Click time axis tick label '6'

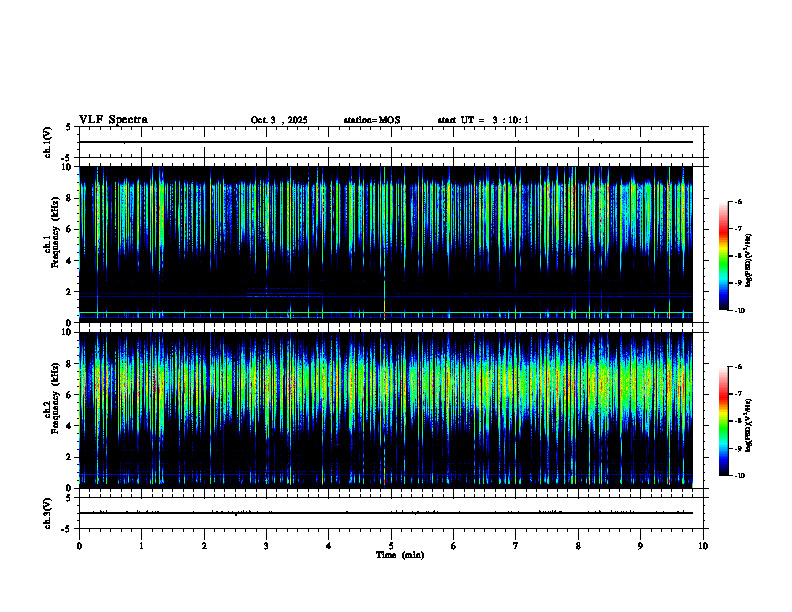click(454, 546)
